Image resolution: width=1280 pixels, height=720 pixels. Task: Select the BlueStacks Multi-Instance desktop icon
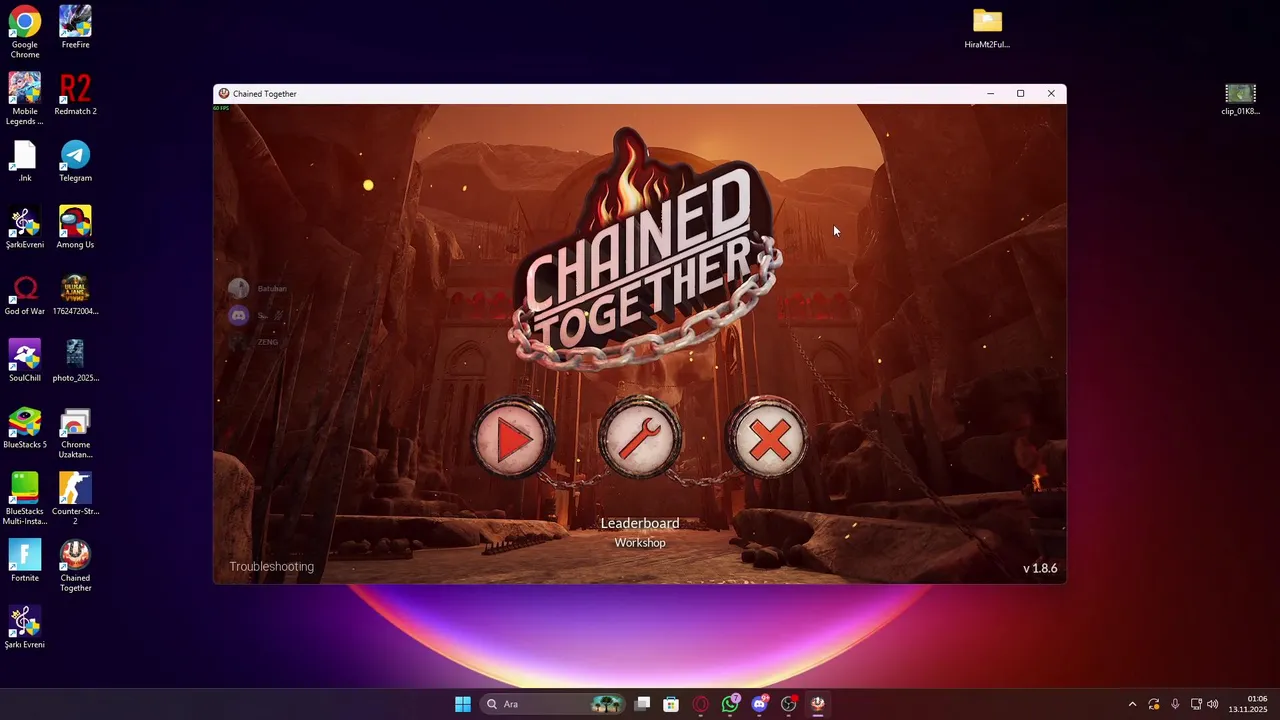pos(25,500)
